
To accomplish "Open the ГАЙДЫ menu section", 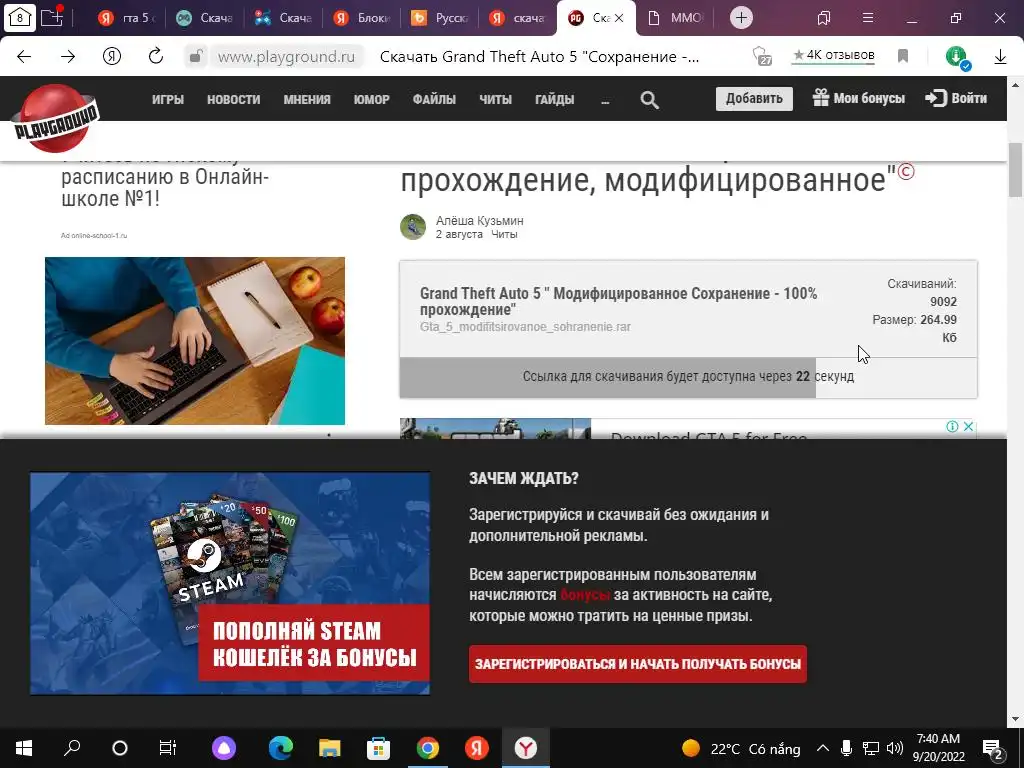I will tap(554, 99).
